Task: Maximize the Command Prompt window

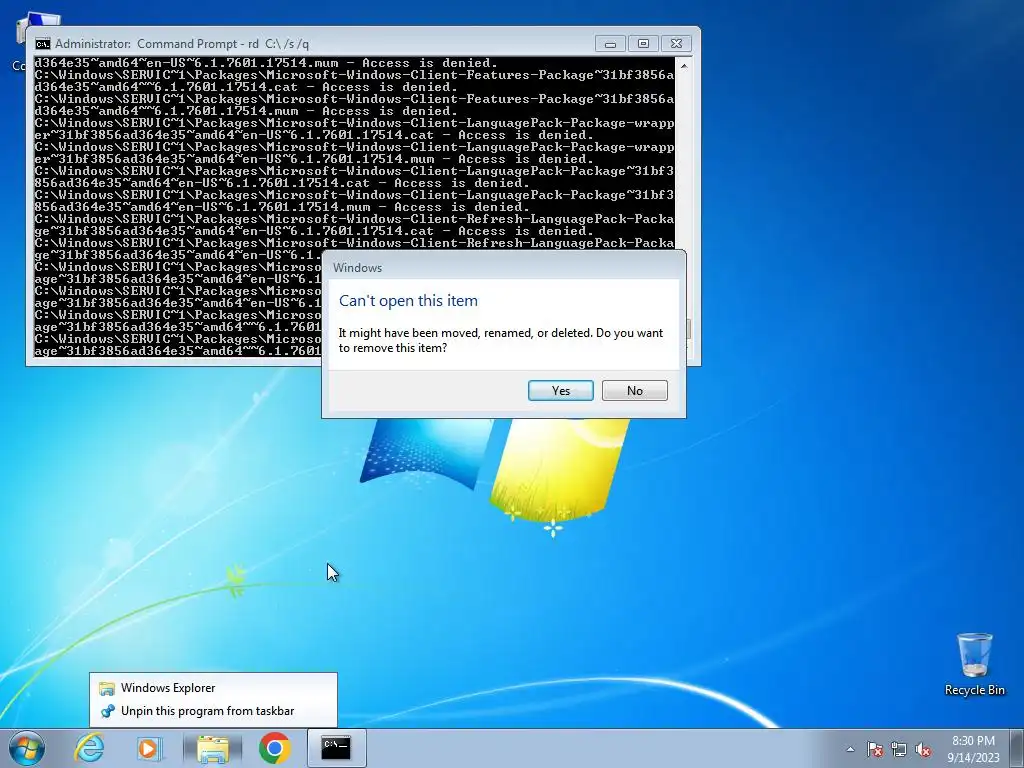Action: pyautogui.click(x=643, y=44)
